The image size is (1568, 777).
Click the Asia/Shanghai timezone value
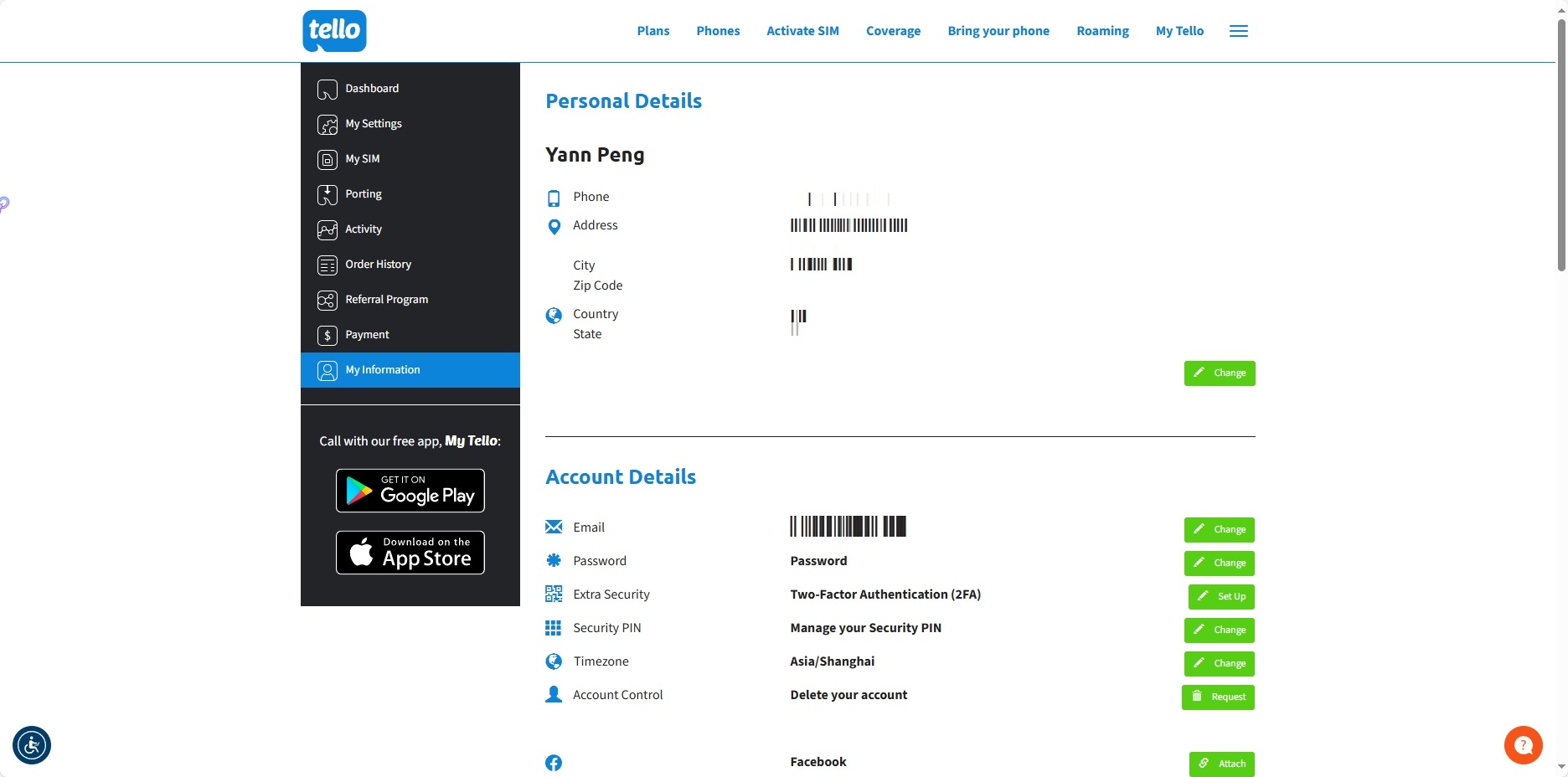point(832,661)
